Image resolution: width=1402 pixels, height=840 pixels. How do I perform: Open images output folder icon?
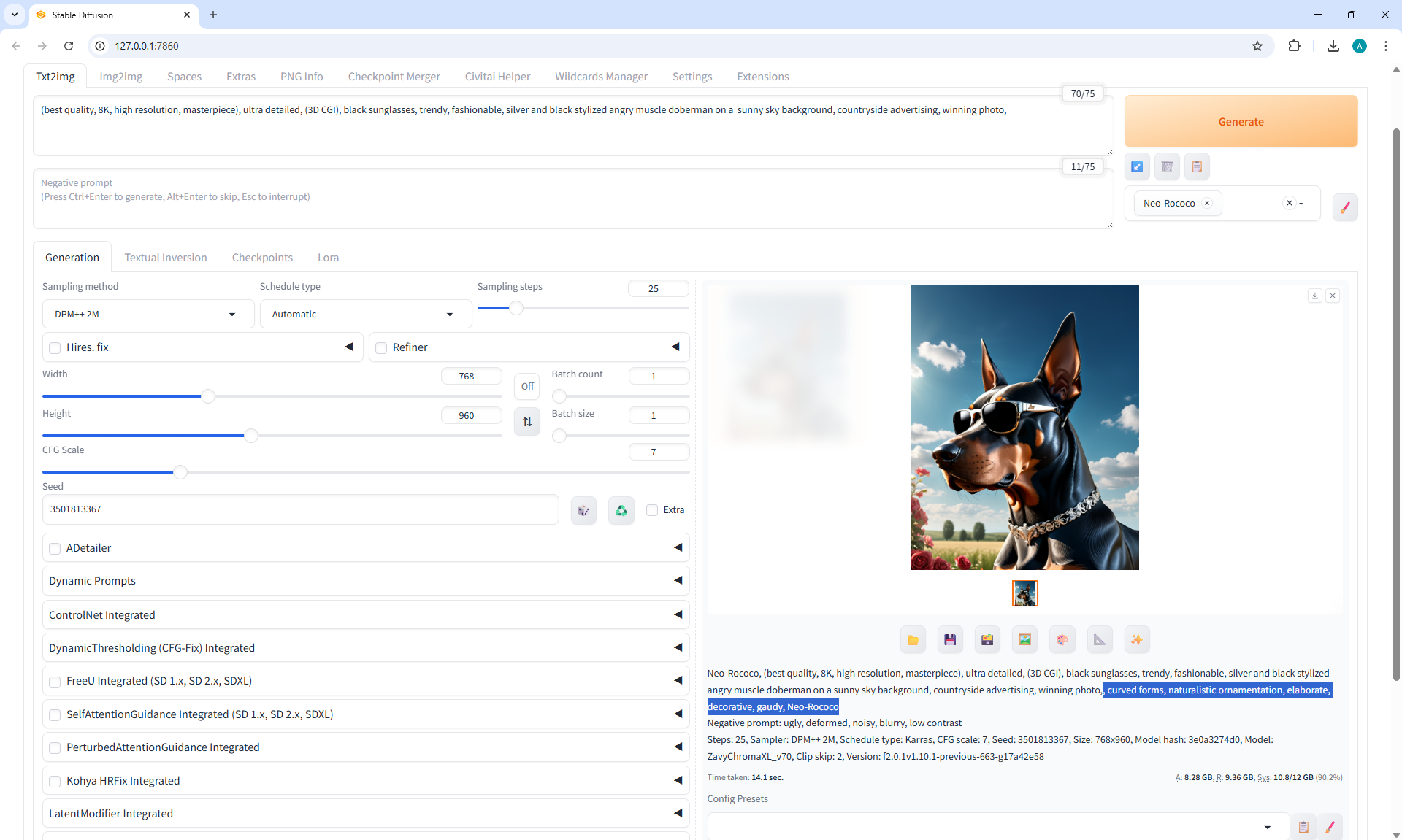(913, 640)
